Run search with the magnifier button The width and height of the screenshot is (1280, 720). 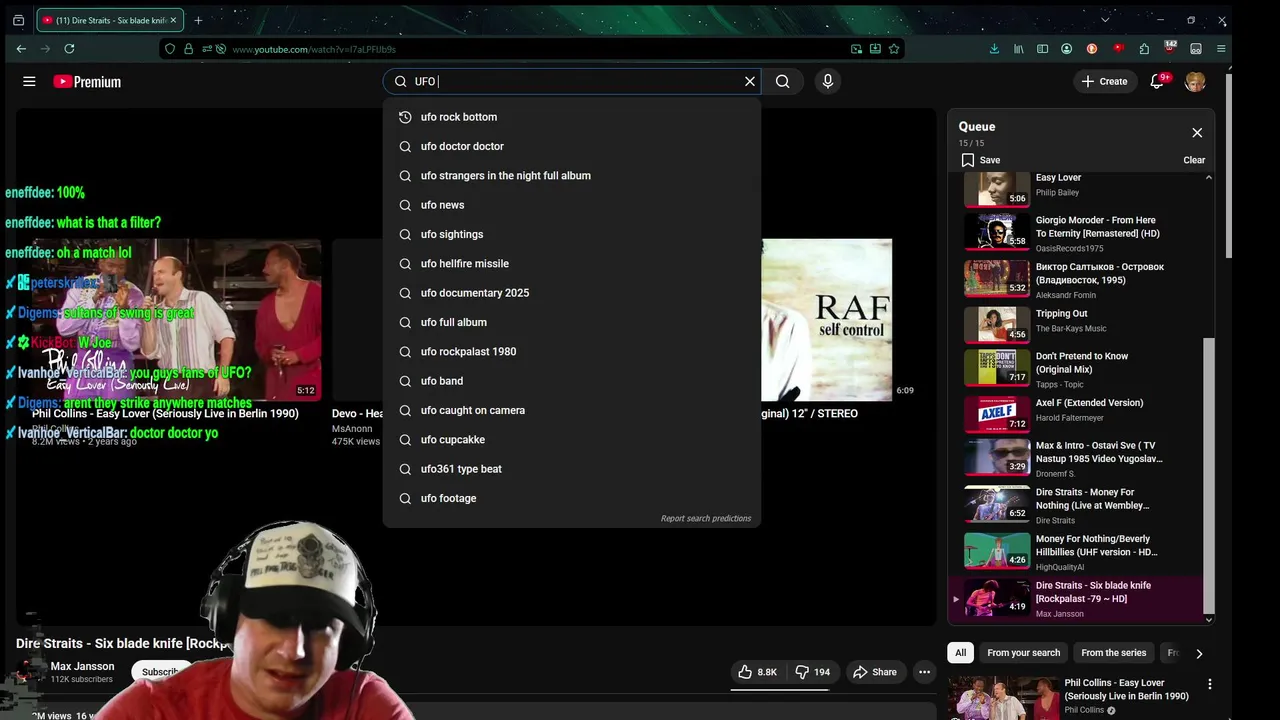click(x=783, y=82)
